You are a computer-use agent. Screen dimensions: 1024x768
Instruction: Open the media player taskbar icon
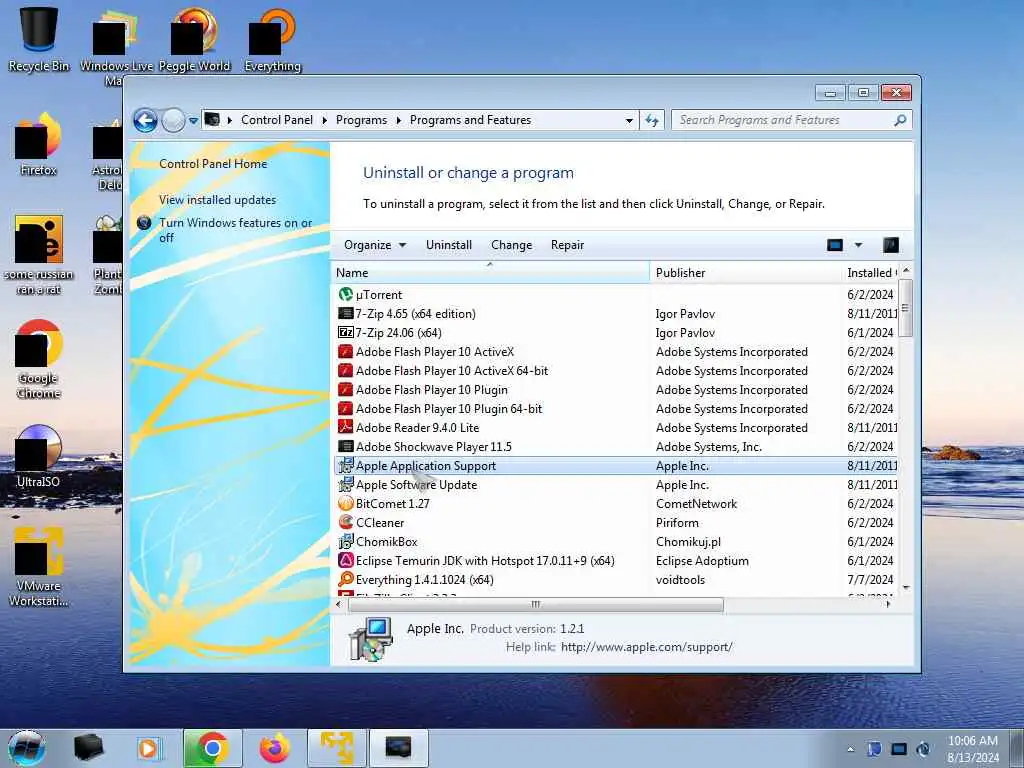point(148,748)
